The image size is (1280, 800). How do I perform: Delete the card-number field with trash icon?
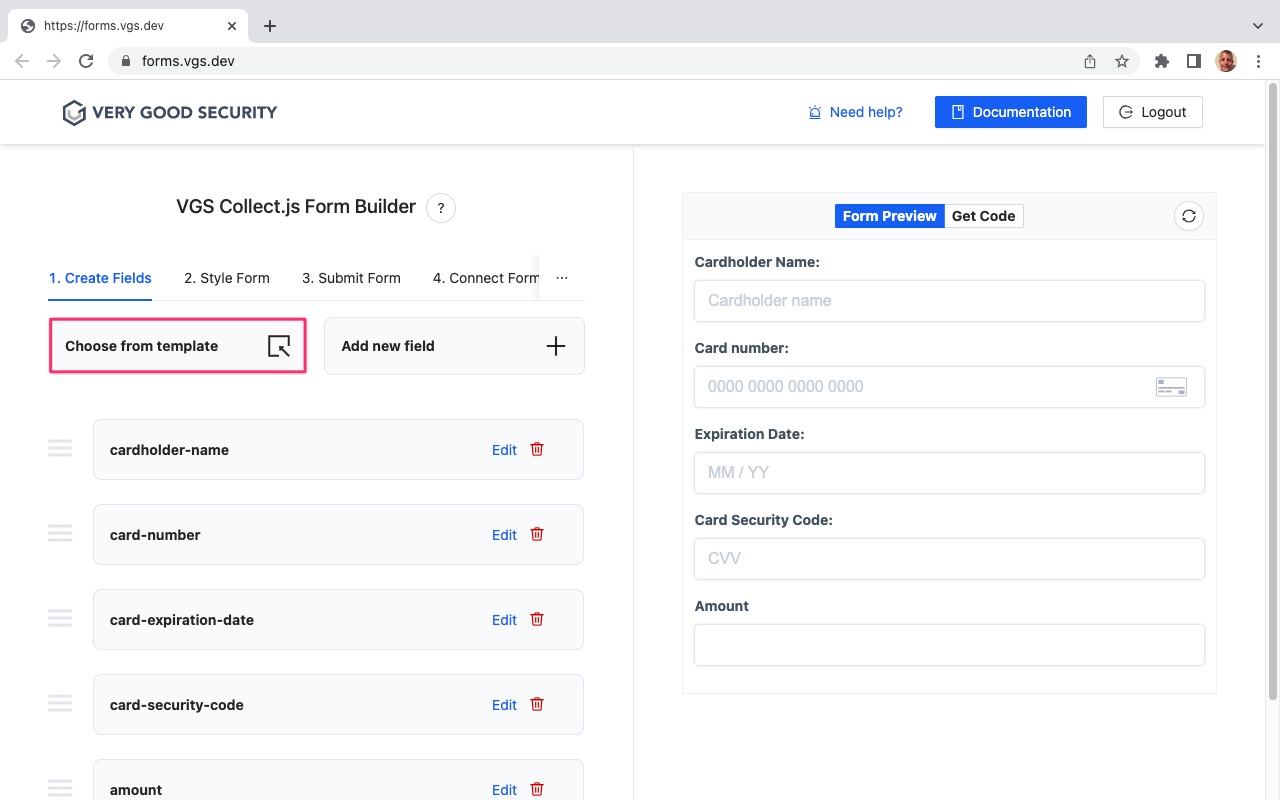537,534
